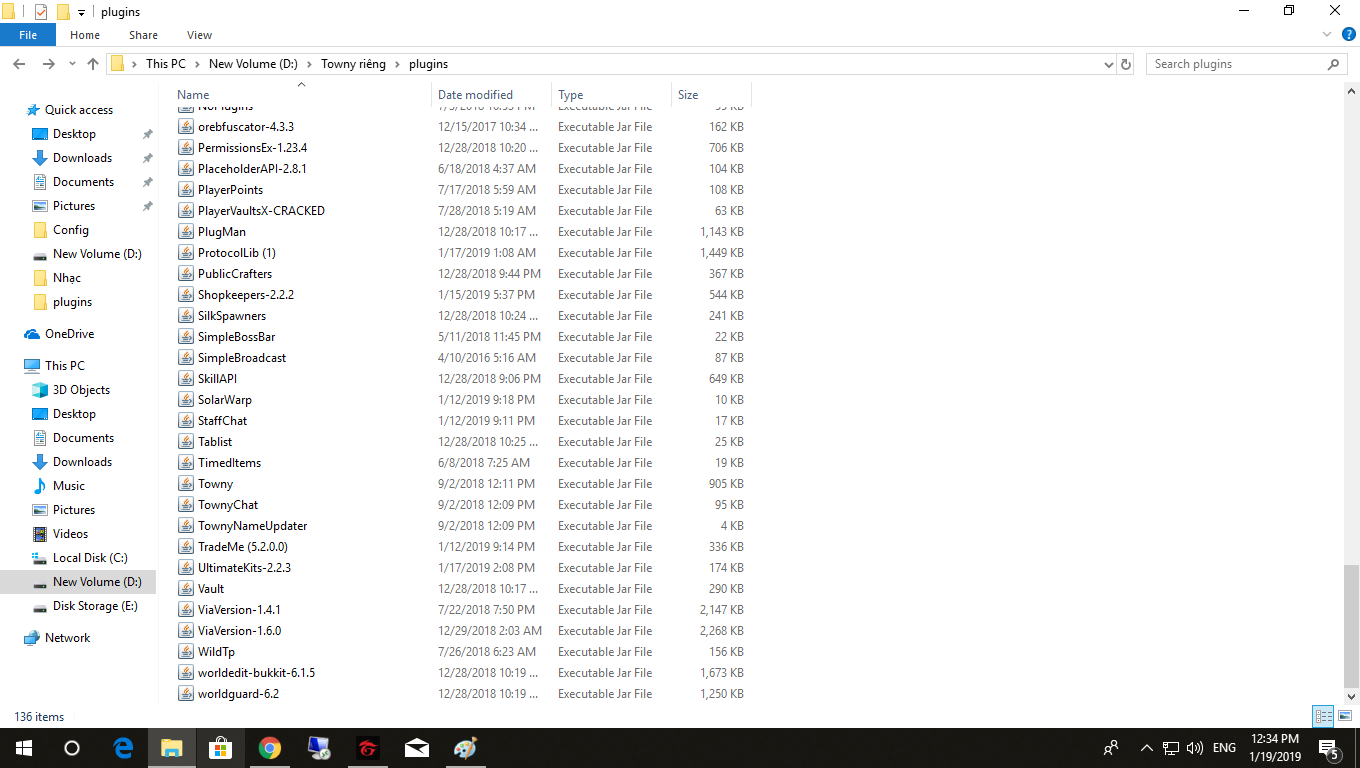Expand the address bar history dropdown

click(x=1108, y=63)
